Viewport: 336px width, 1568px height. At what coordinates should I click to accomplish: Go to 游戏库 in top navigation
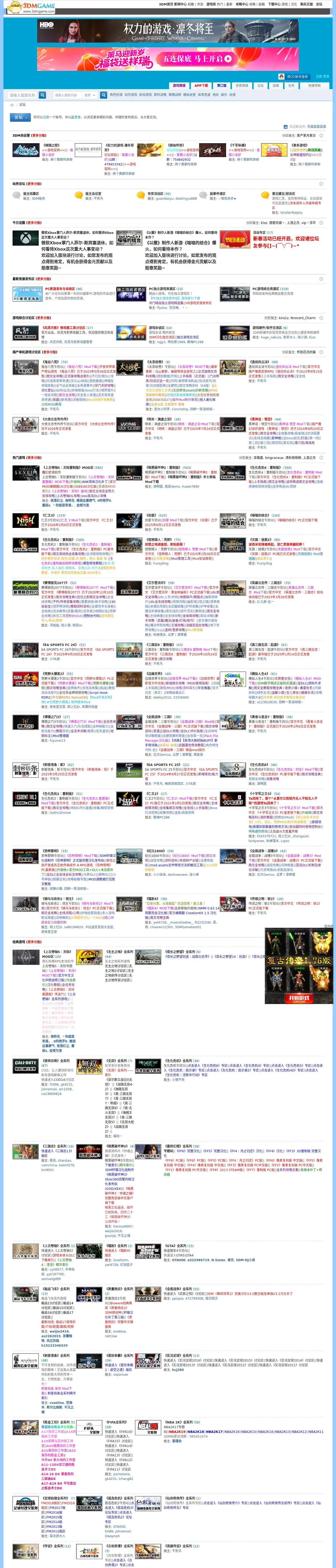point(211,4)
